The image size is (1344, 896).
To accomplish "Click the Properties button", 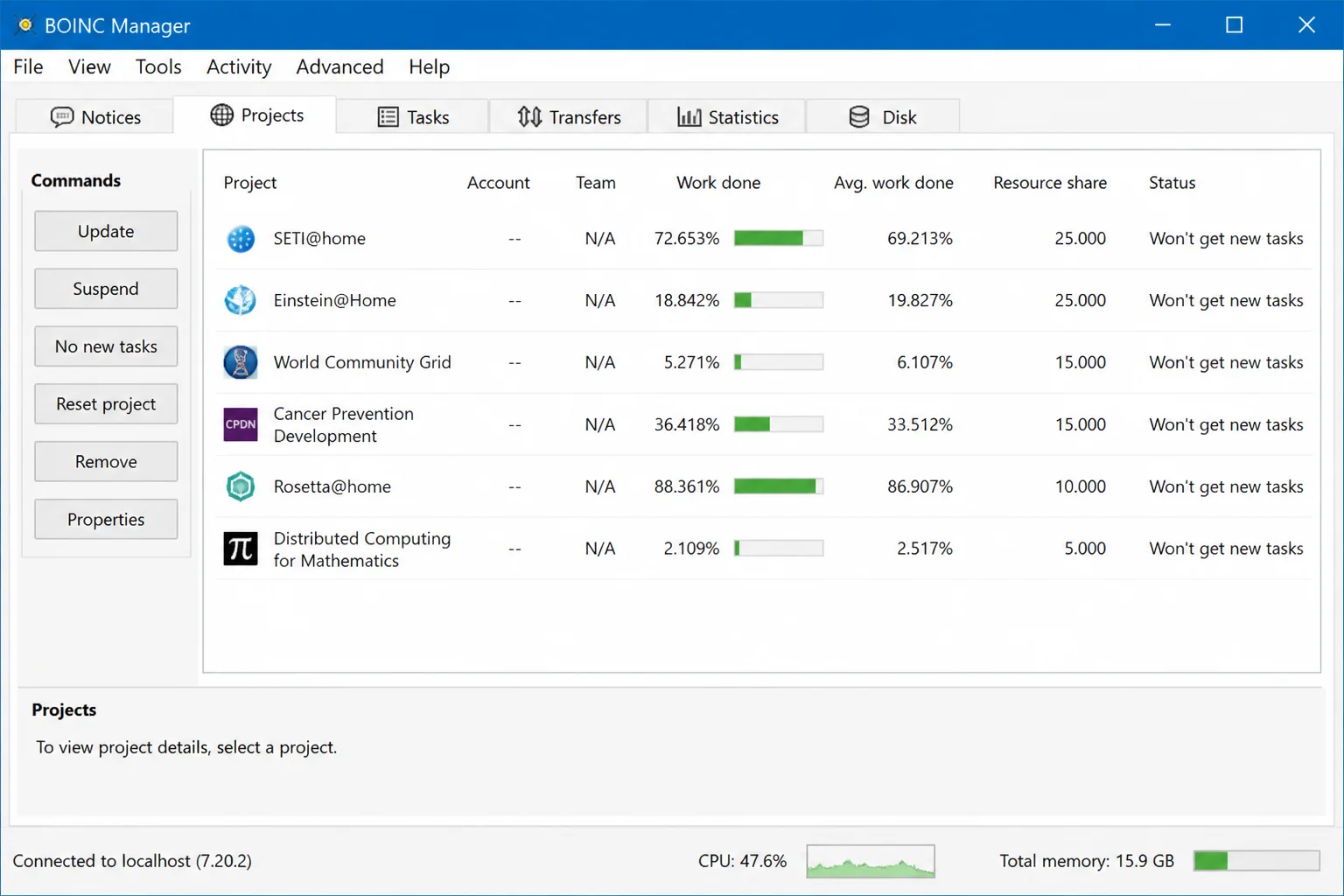I will coord(106,520).
